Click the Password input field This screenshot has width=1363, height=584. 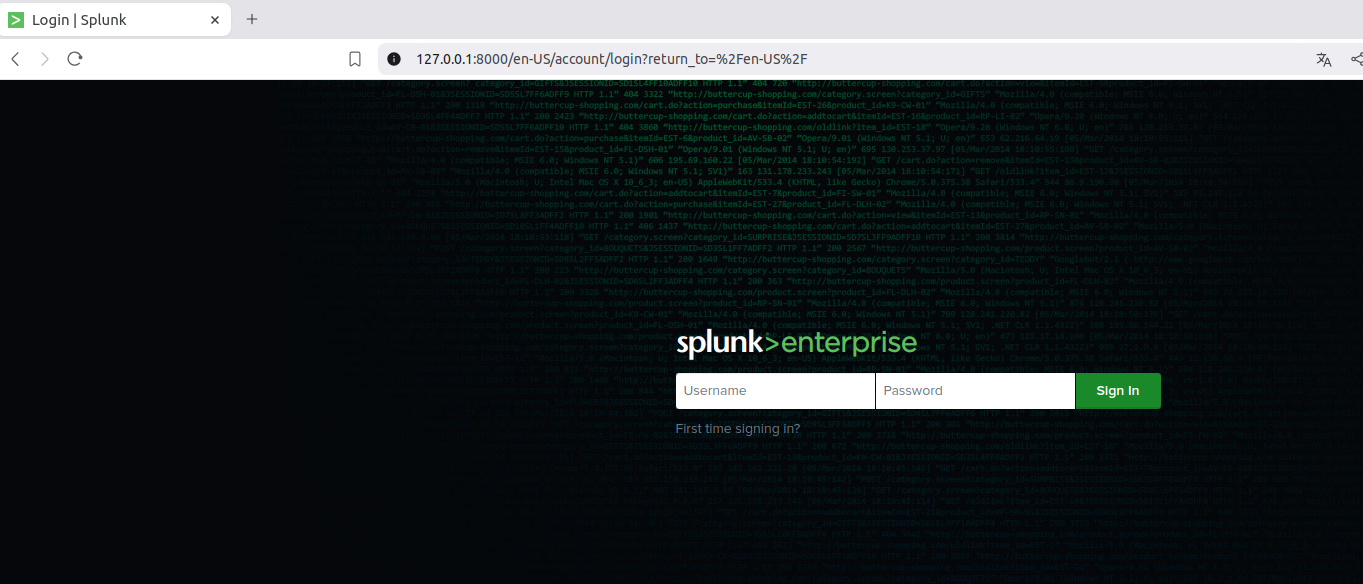pyautogui.click(x=975, y=391)
